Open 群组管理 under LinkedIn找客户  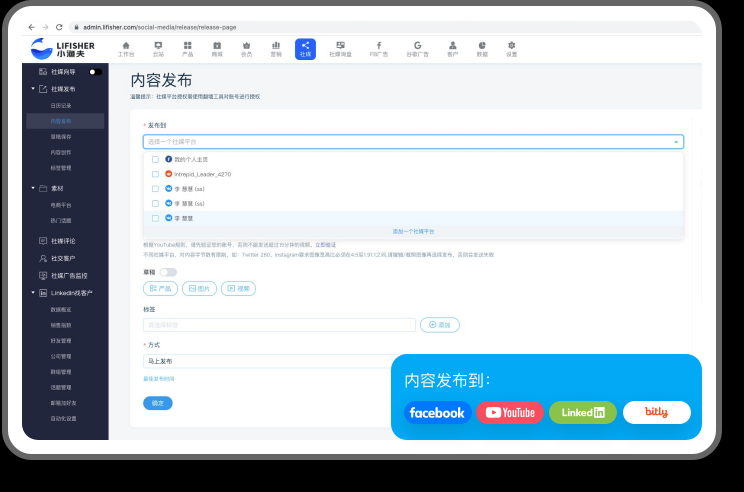[x=61, y=372]
